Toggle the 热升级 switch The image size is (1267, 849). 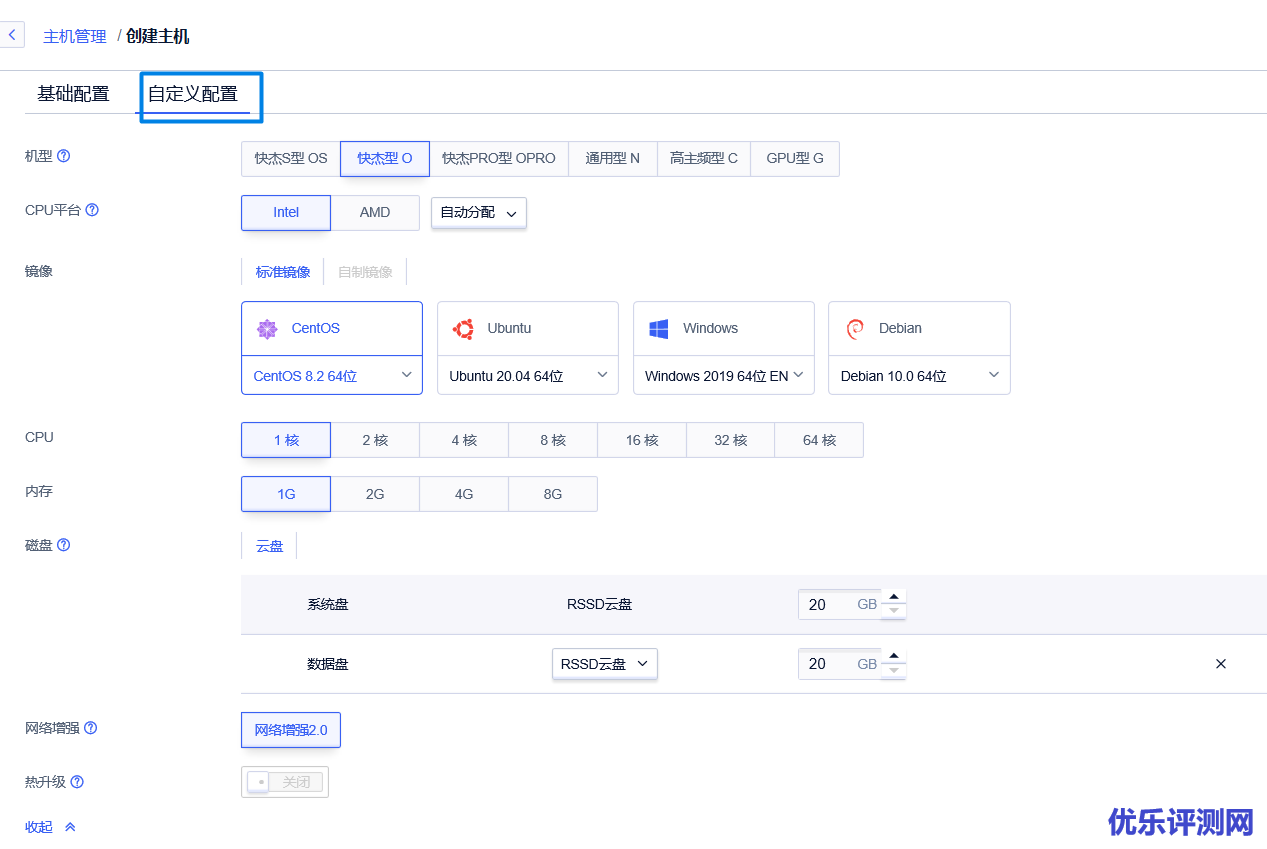284,782
